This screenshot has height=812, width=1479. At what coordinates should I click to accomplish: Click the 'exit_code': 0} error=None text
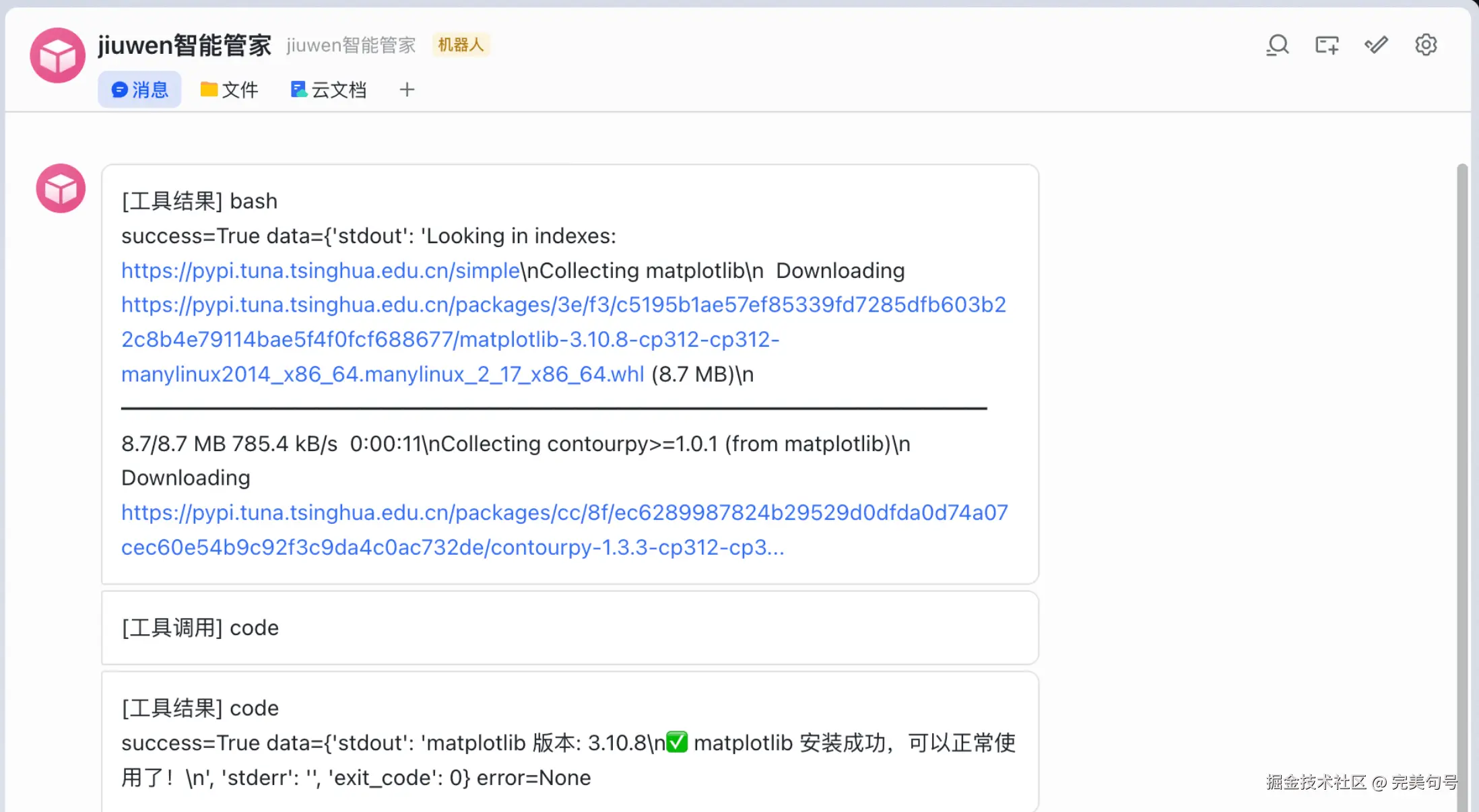(459, 778)
